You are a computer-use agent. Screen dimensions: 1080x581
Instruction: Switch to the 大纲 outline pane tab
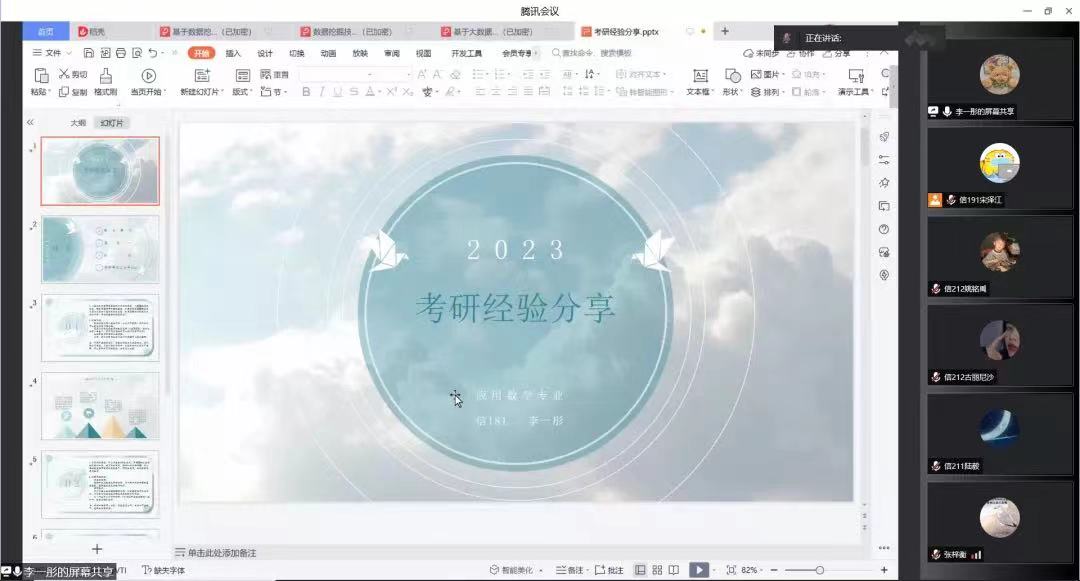pyautogui.click(x=78, y=123)
